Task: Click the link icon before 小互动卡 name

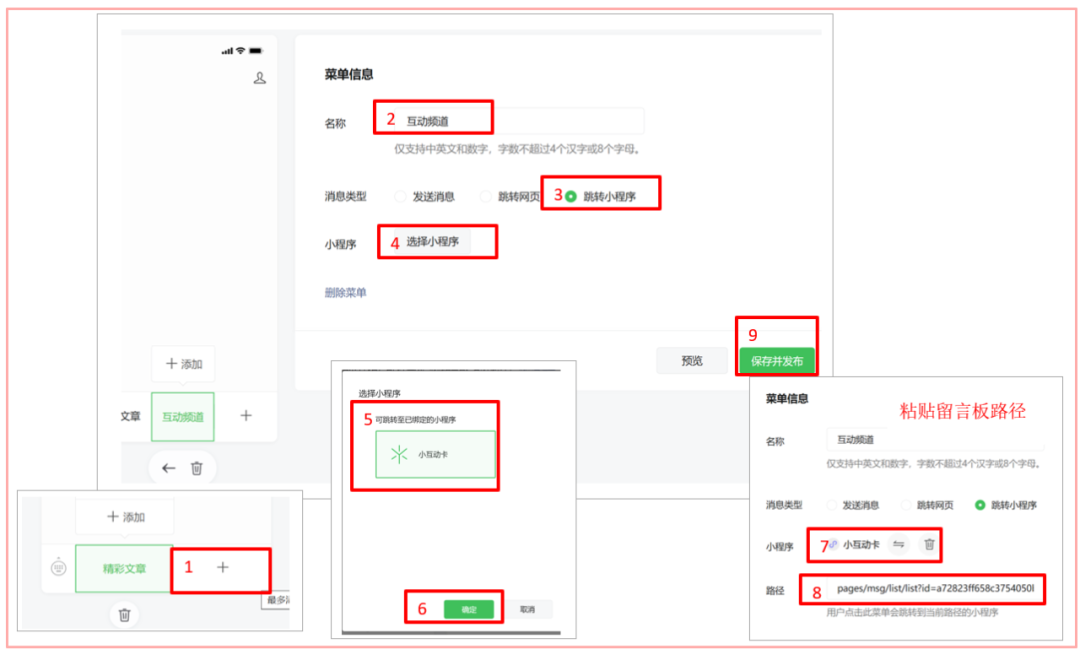Action: click(x=834, y=545)
